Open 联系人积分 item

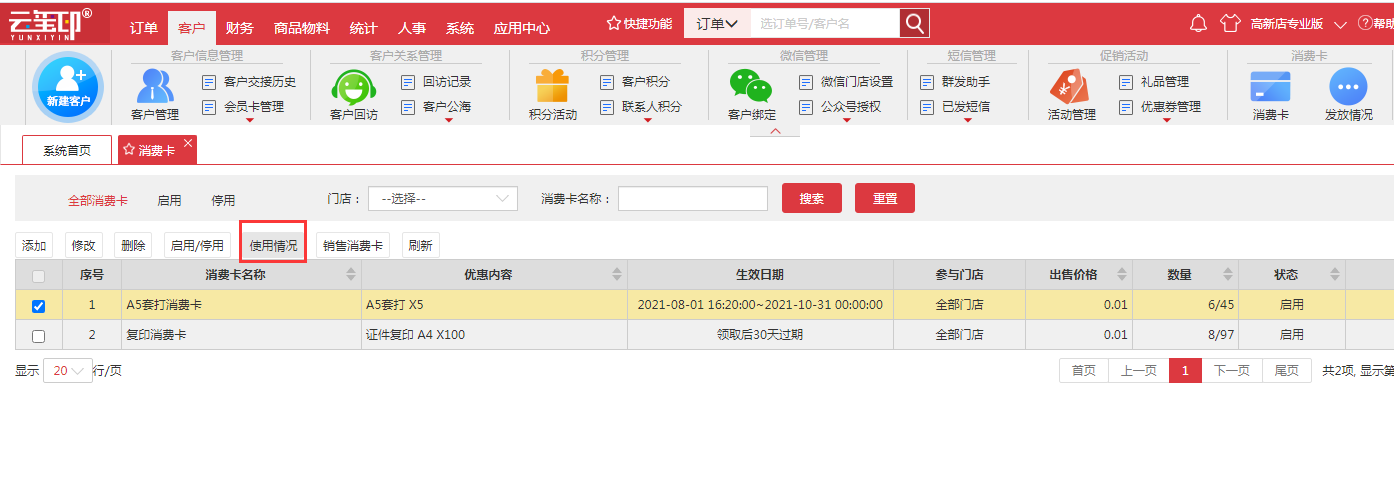point(641,107)
